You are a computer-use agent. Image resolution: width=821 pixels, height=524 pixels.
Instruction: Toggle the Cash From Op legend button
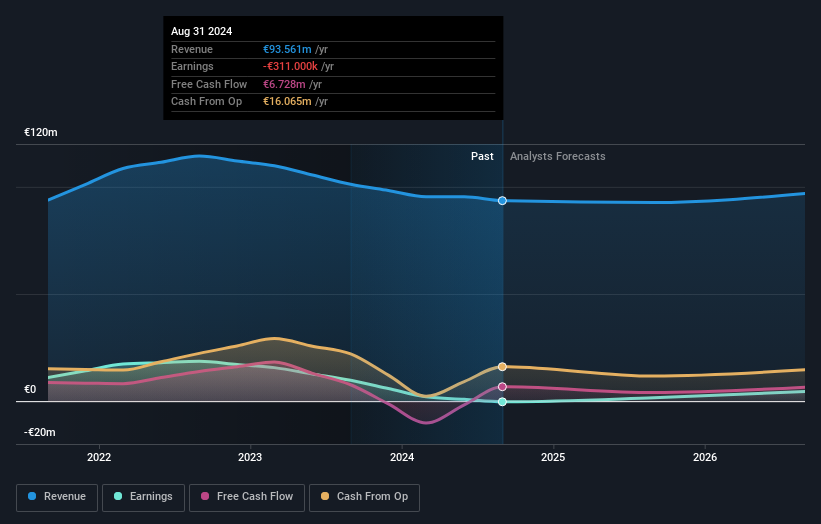pos(364,497)
